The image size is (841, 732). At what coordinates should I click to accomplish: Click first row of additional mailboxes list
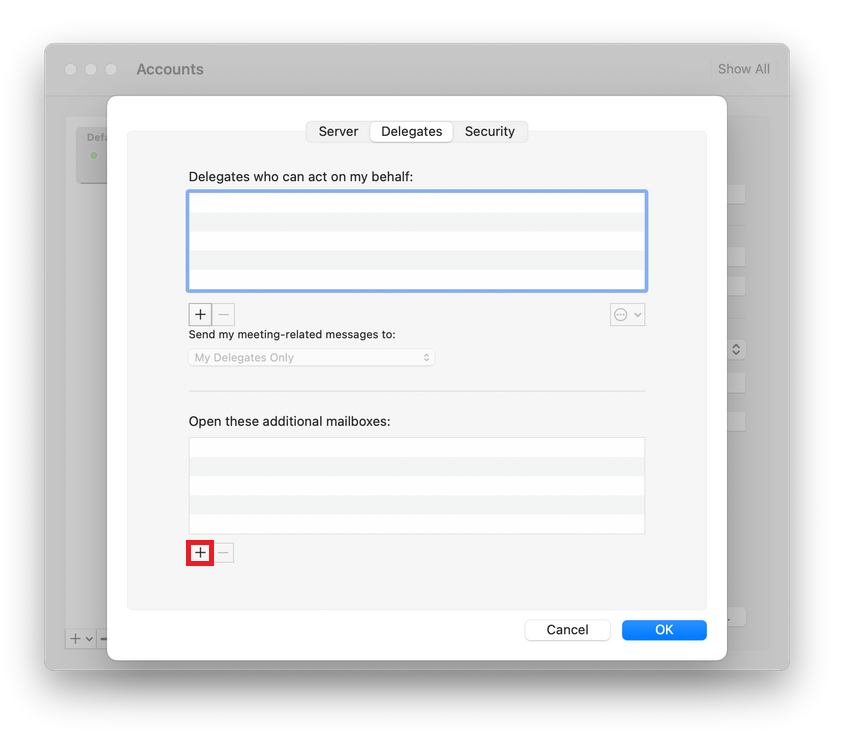[x=416, y=447]
